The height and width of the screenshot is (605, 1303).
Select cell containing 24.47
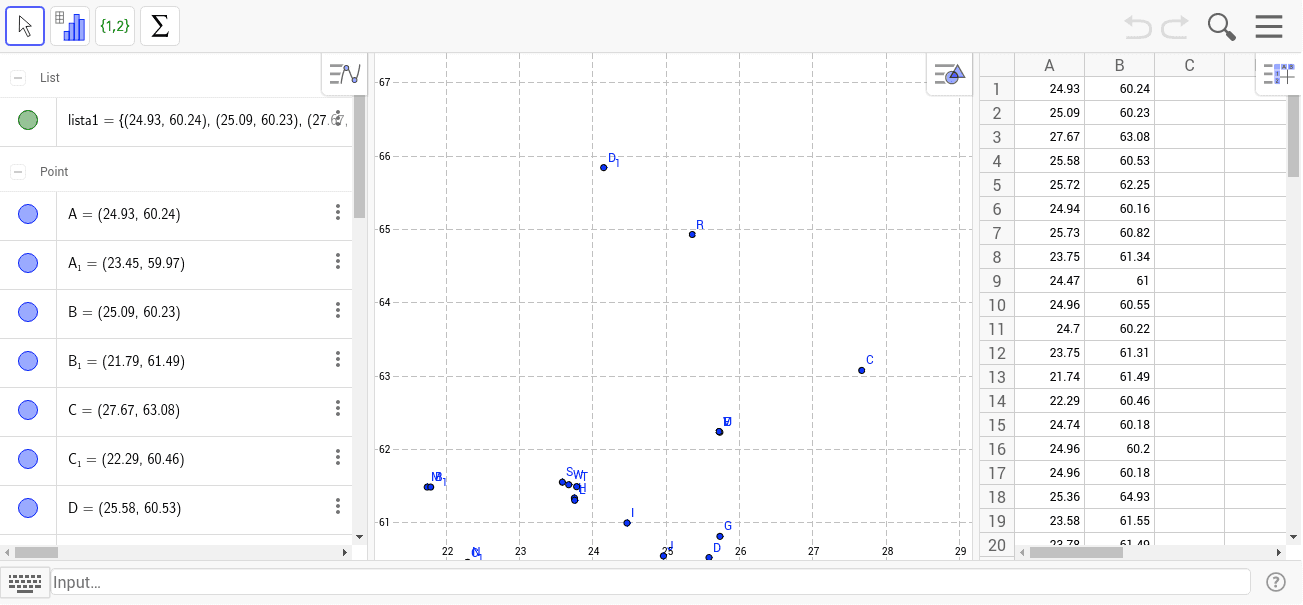tap(1049, 281)
